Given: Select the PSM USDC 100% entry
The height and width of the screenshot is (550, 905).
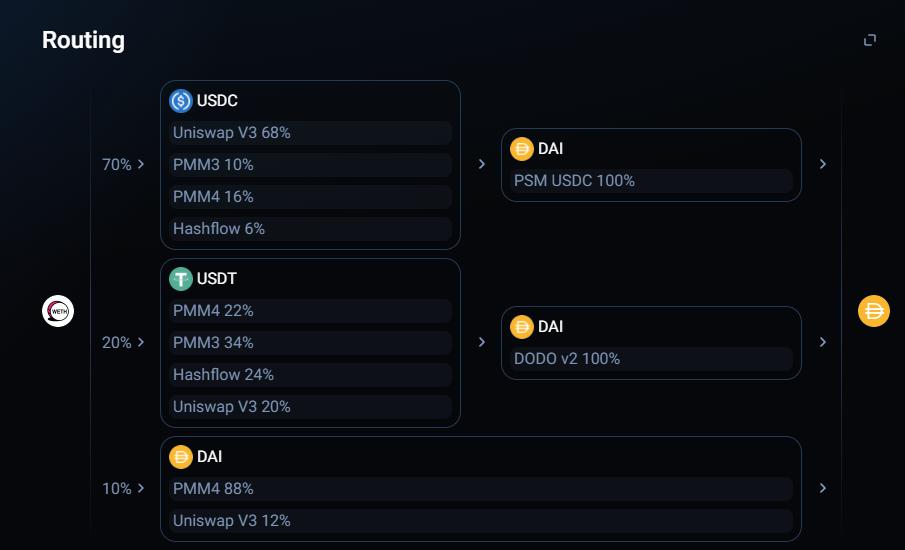Looking at the screenshot, I should click(651, 181).
